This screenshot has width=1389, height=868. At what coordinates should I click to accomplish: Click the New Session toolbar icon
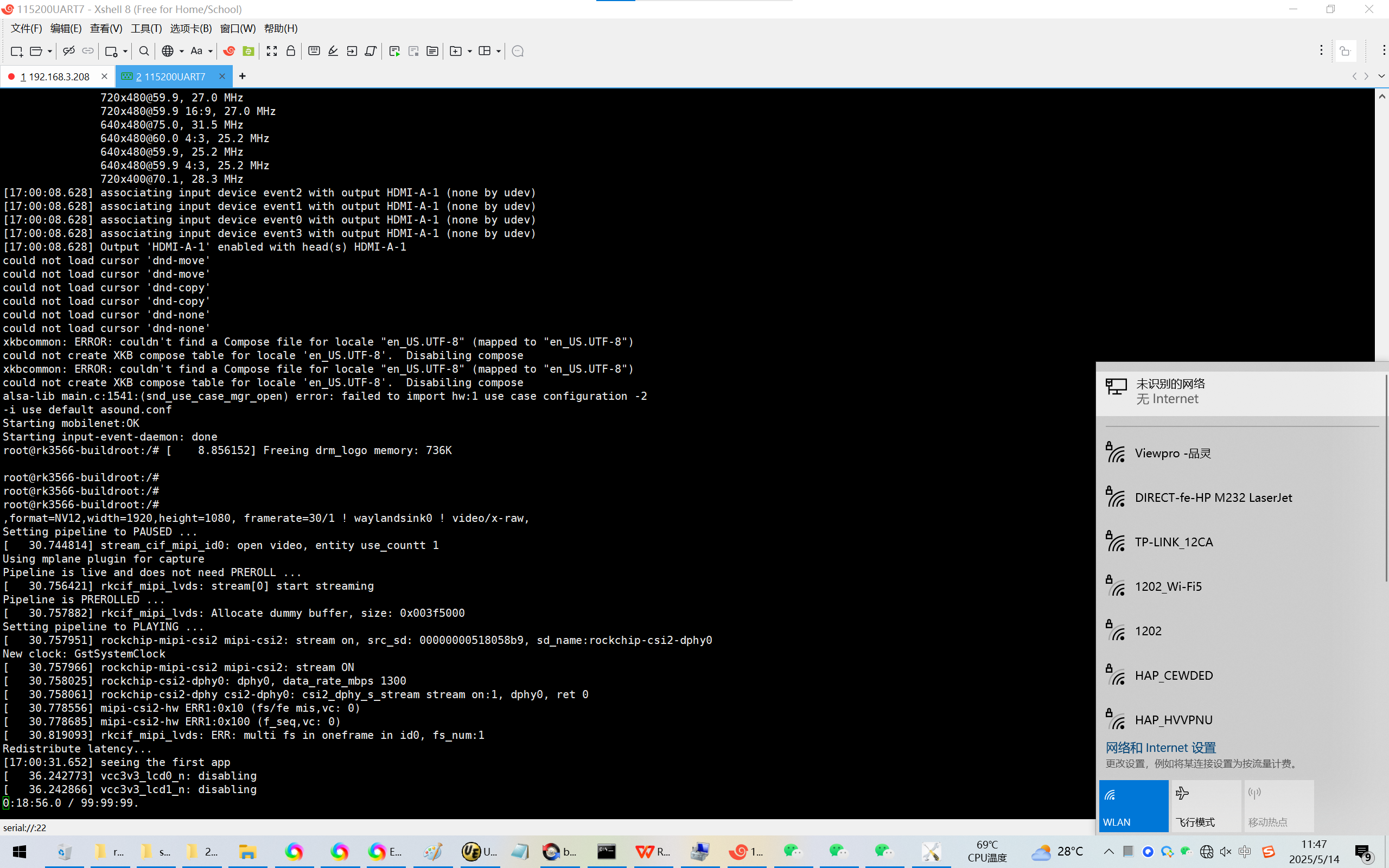tap(16, 51)
